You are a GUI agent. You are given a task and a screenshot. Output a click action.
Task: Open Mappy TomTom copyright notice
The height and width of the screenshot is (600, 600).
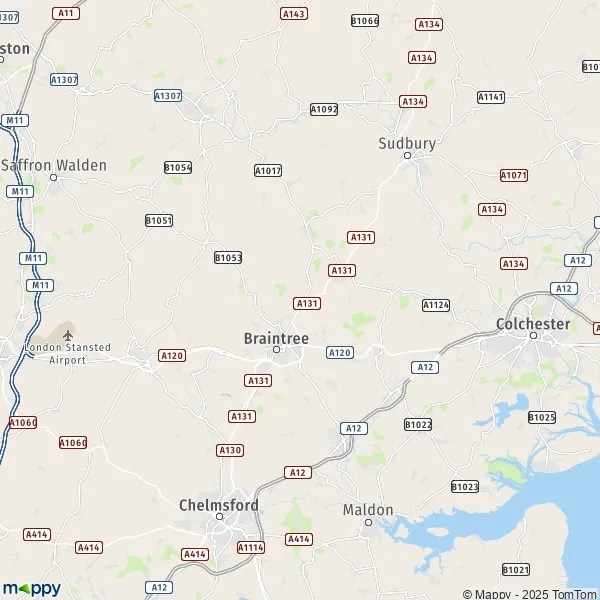(x=530, y=594)
